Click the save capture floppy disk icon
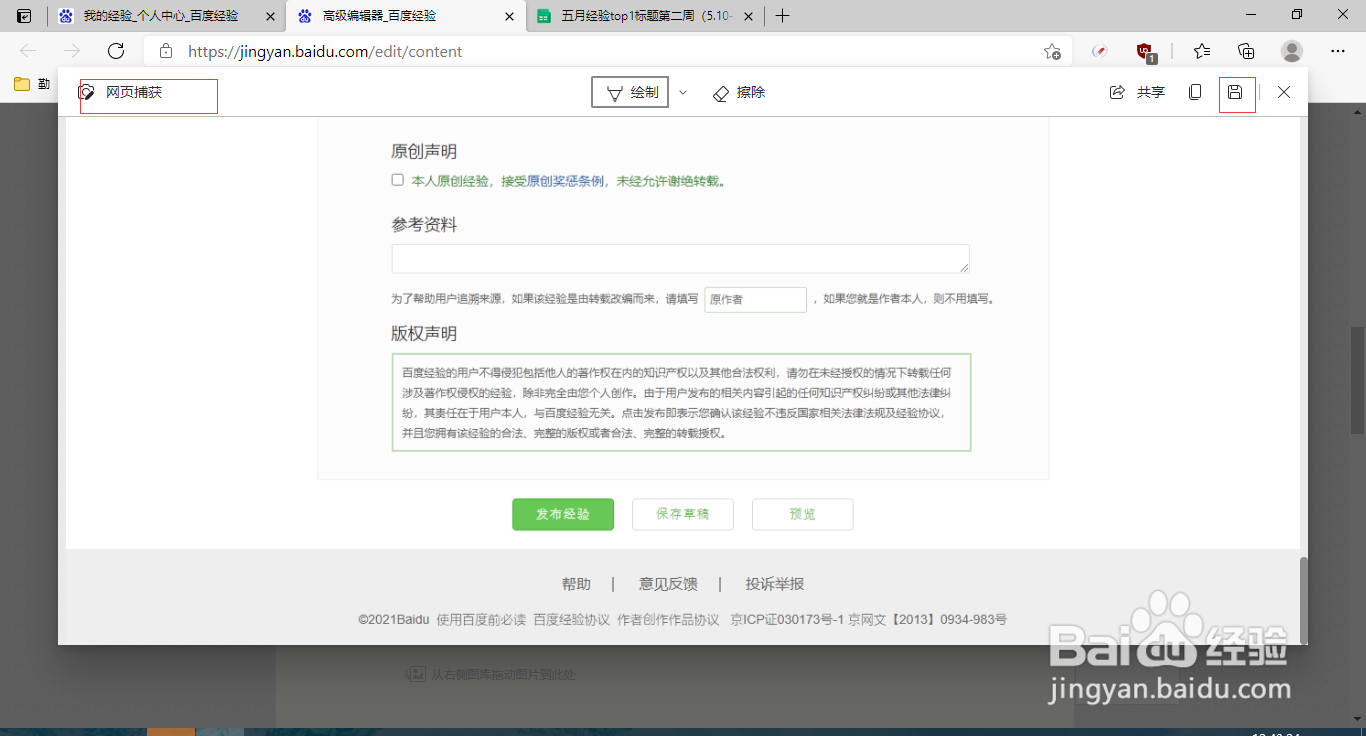 [x=1237, y=92]
